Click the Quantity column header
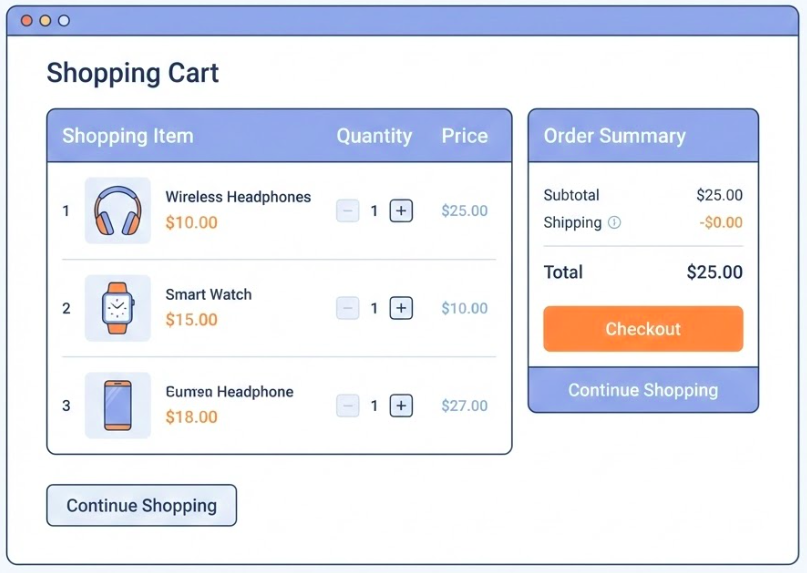Viewport: 807px width, 573px height. [374, 136]
